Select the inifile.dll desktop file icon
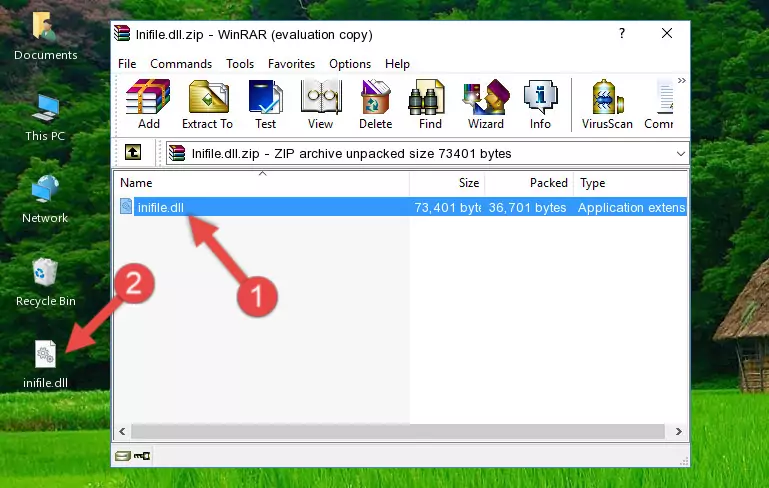 tap(45, 365)
